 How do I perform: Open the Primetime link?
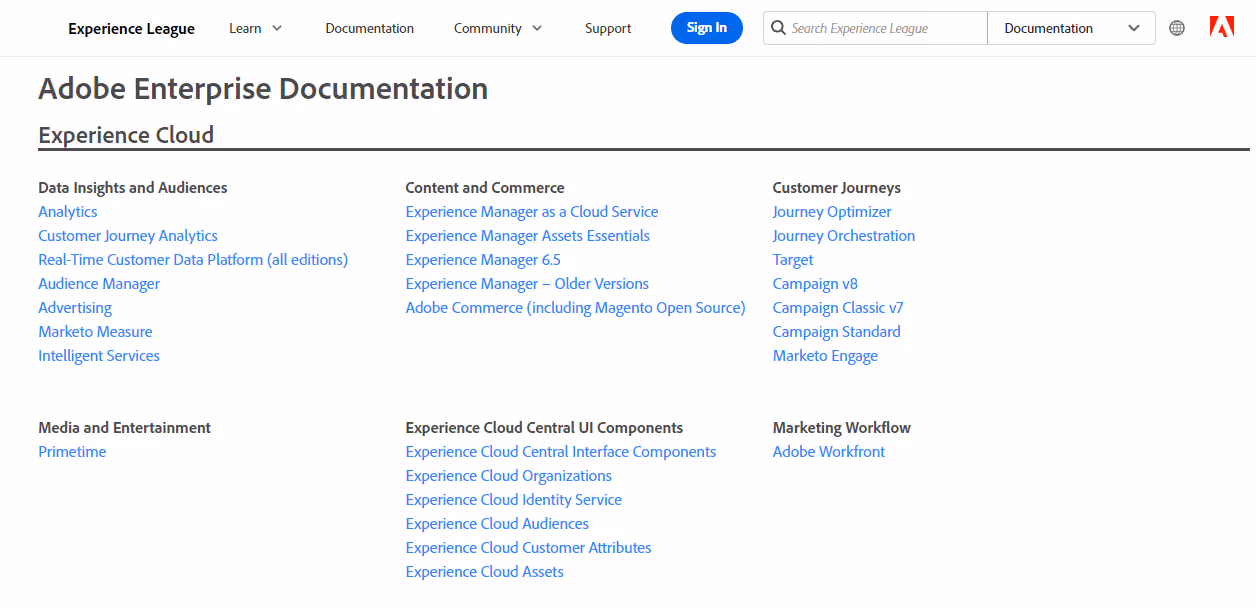[72, 452]
